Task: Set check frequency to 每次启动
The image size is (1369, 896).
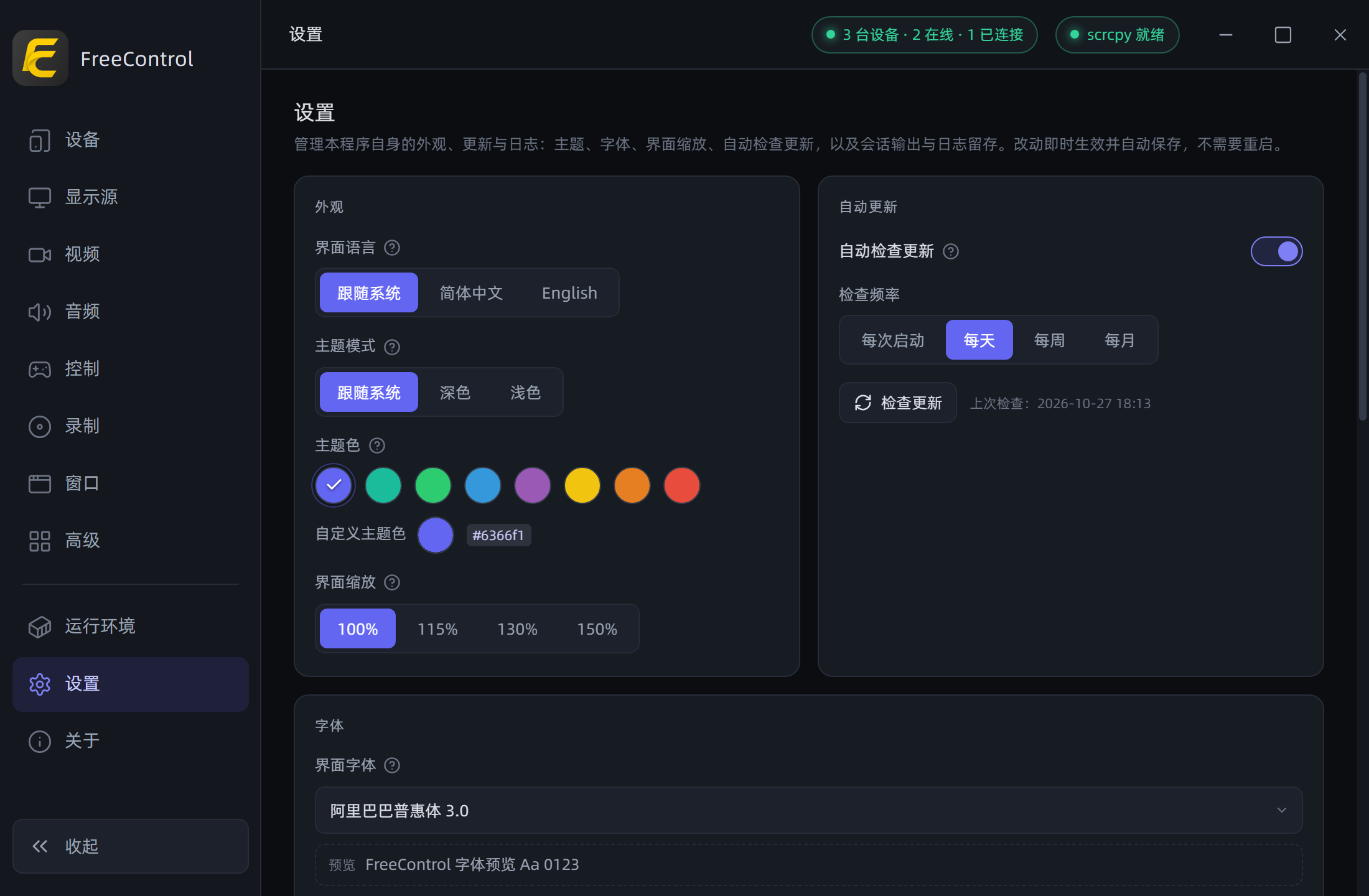Action: (x=893, y=340)
